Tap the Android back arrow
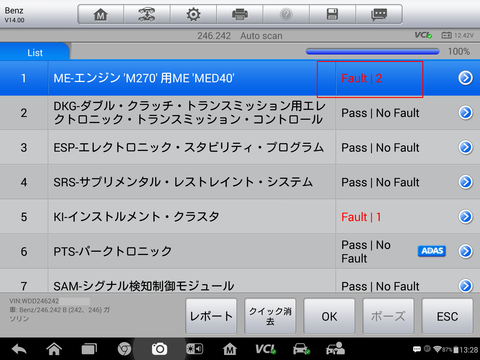The image size is (480, 360). tap(19, 349)
